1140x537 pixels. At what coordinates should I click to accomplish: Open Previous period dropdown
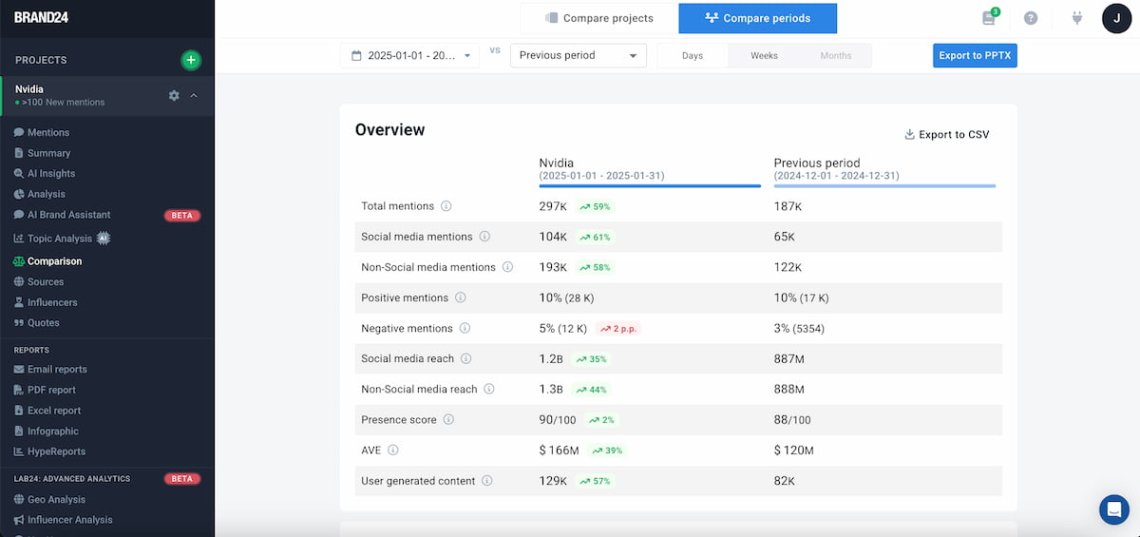pyautogui.click(x=578, y=55)
